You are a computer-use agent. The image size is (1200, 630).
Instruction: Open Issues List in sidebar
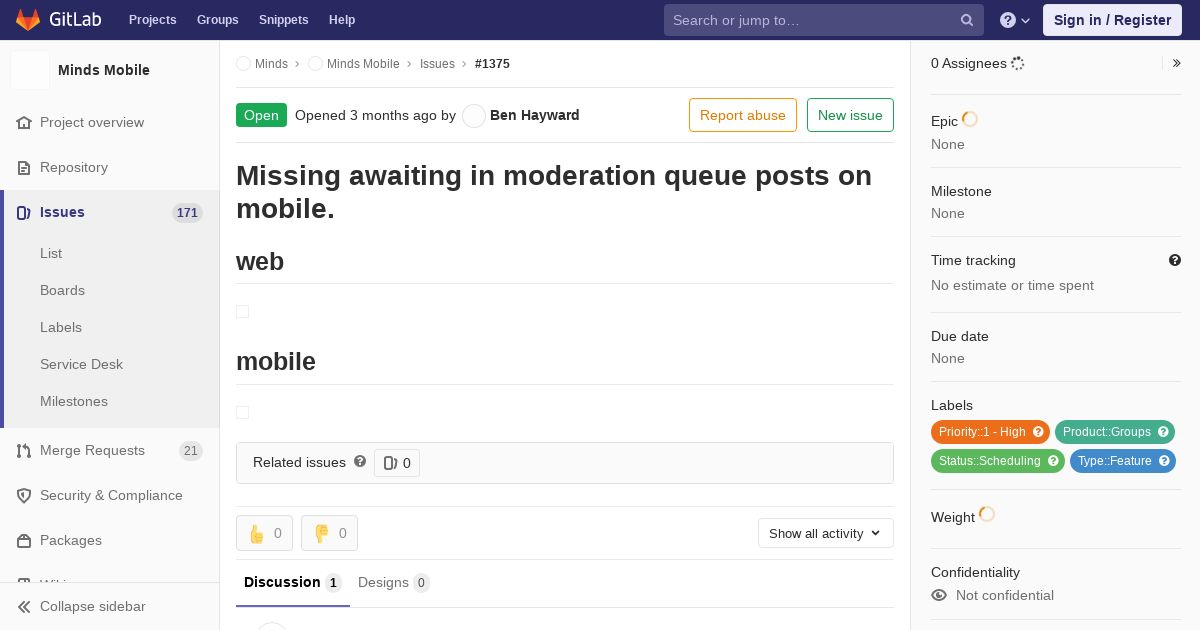(x=51, y=253)
